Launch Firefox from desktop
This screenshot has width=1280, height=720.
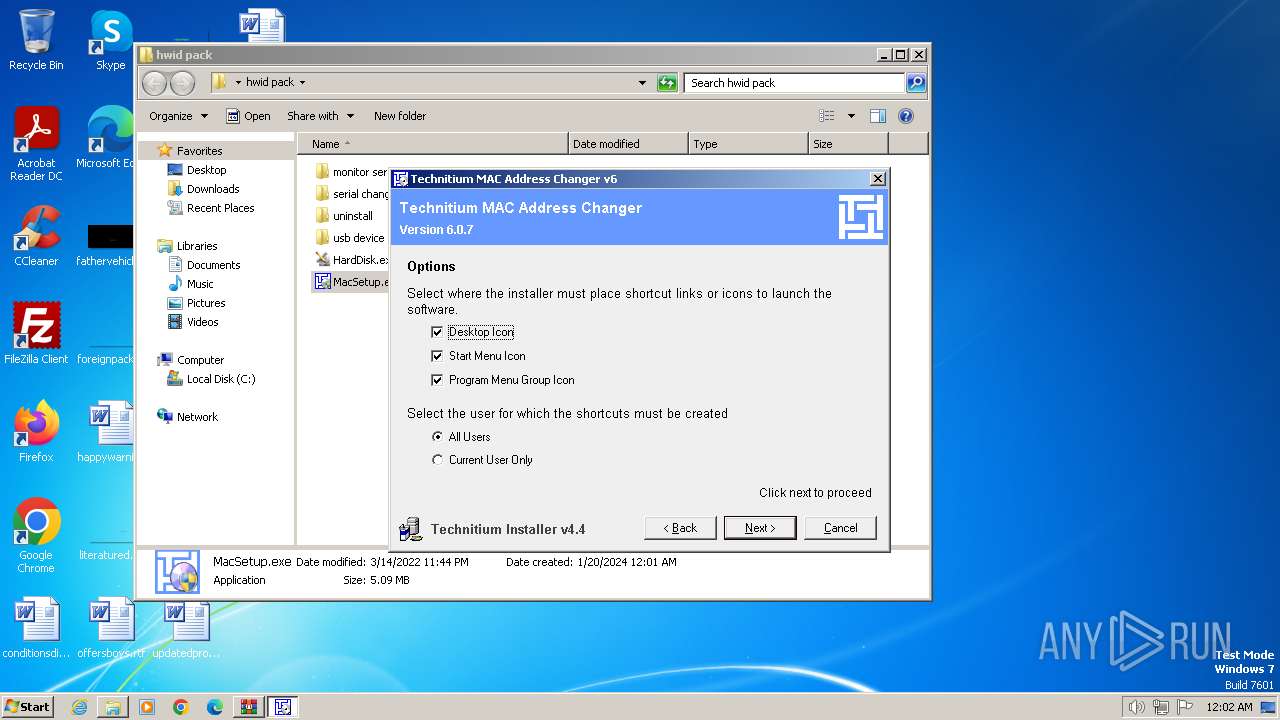coord(36,431)
